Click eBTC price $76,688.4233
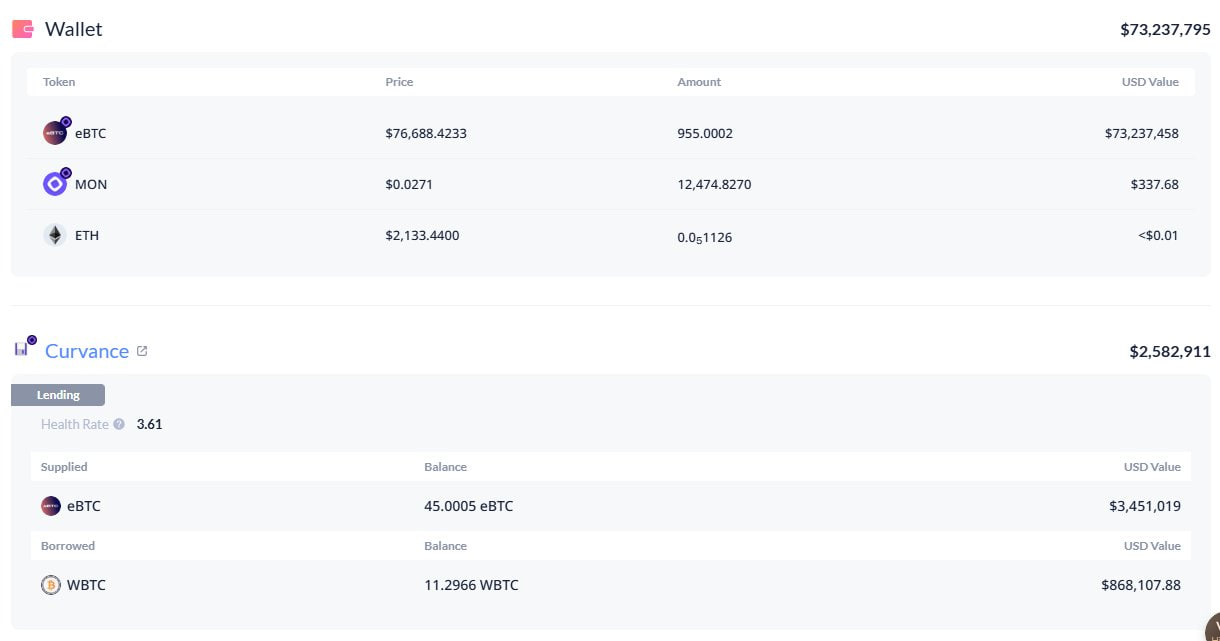The width and height of the screenshot is (1220, 641). (426, 133)
